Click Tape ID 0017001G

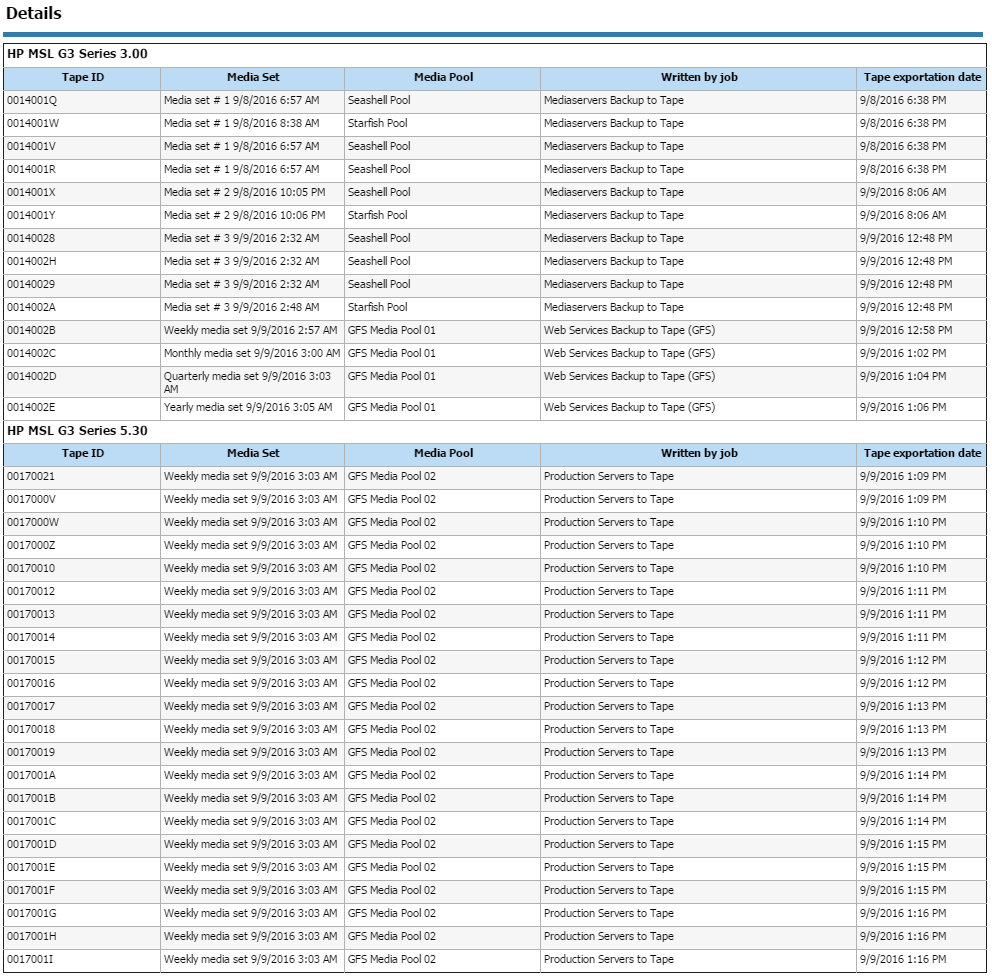[x=82, y=913]
